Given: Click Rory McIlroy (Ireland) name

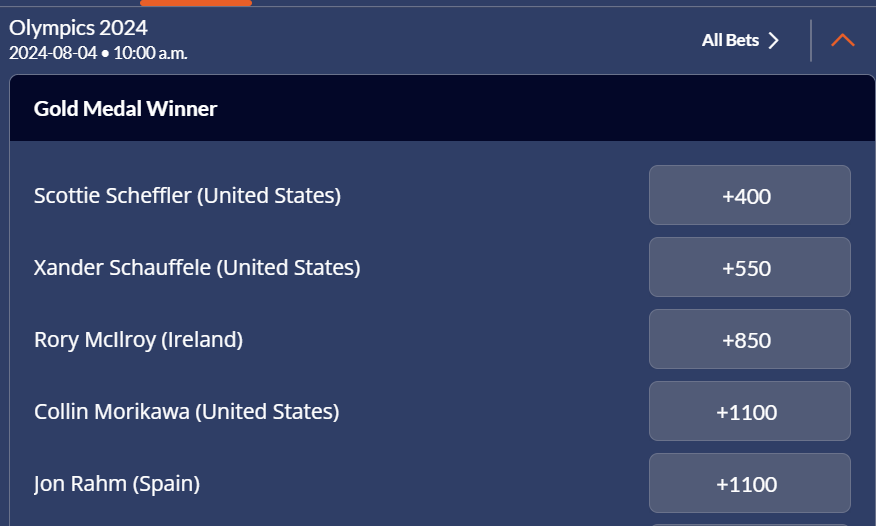Looking at the screenshot, I should coord(138,340).
